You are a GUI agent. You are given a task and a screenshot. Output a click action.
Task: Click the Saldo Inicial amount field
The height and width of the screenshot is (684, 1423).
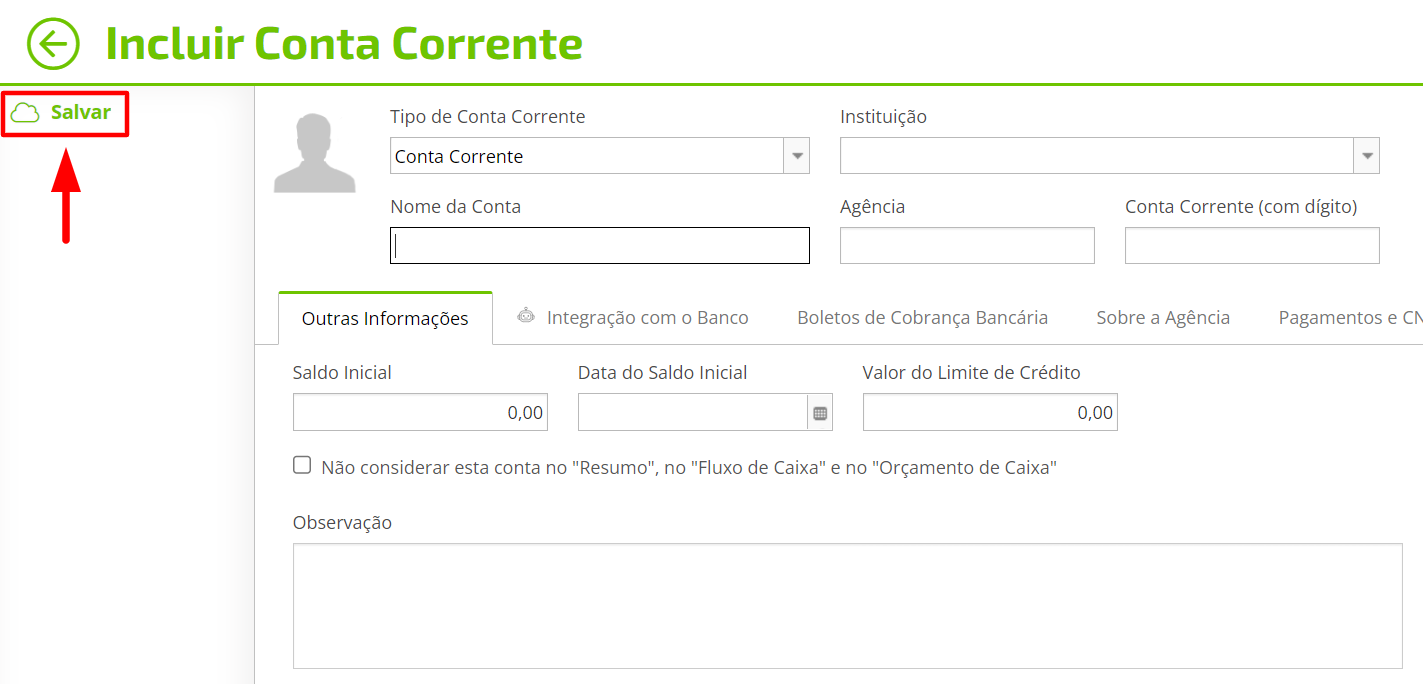click(420, 412)
